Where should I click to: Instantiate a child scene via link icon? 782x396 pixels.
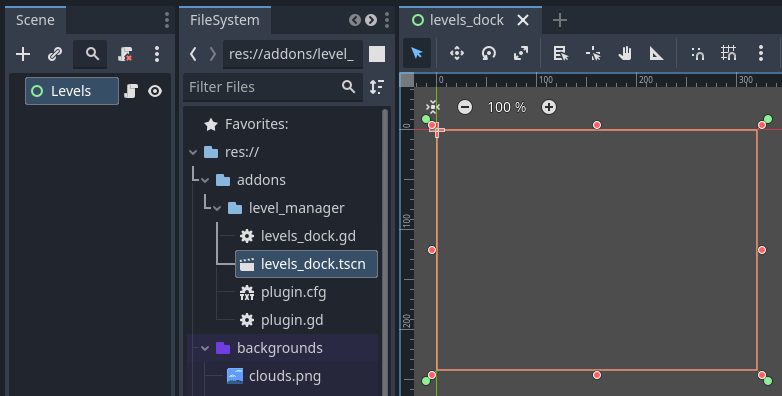[x=55, y=54]
